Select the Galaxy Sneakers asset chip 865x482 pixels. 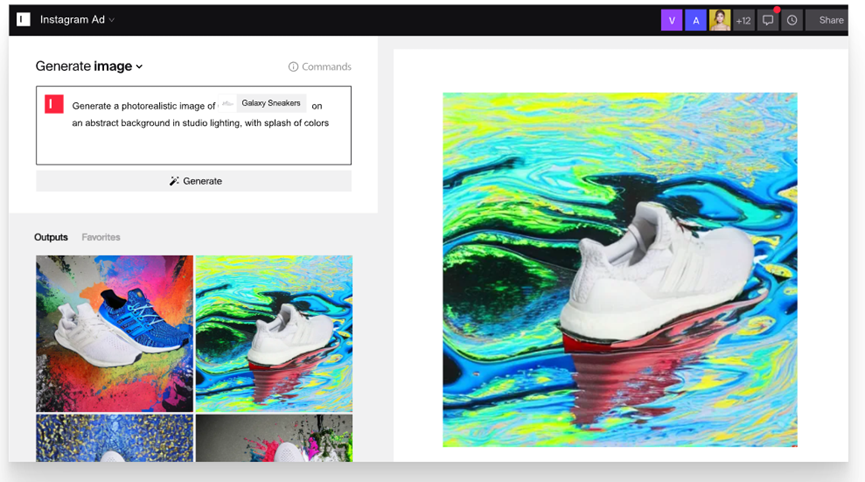pyautogui.click(x=262, y=103)
